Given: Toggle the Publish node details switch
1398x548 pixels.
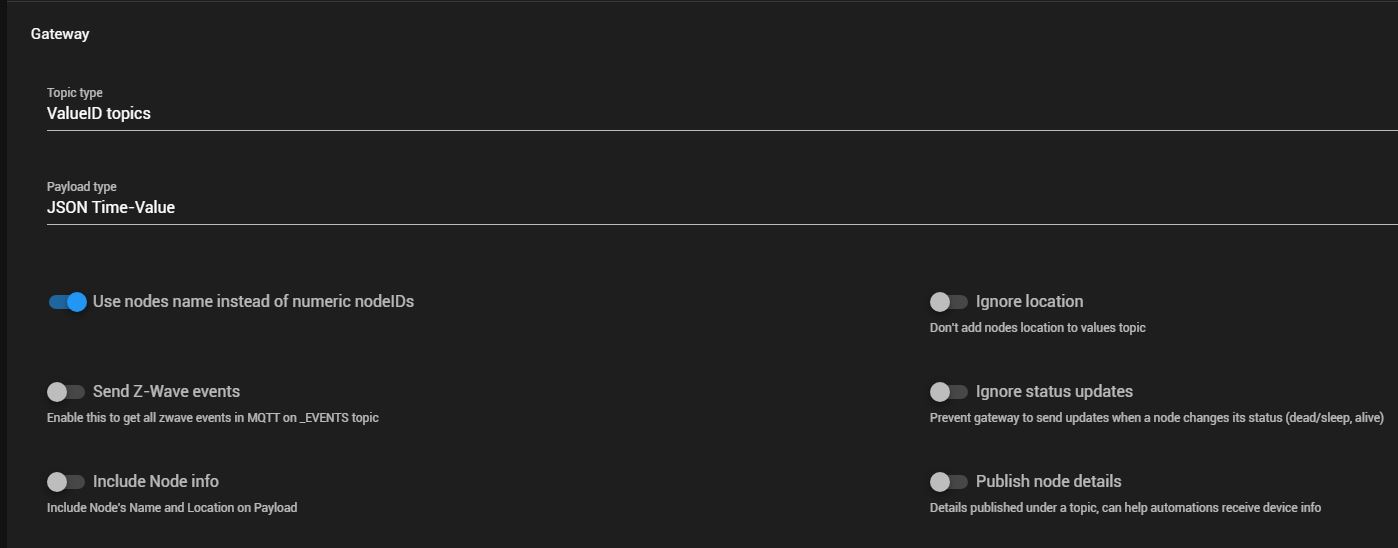Looking at the screenshot, I should click(949, 482).
